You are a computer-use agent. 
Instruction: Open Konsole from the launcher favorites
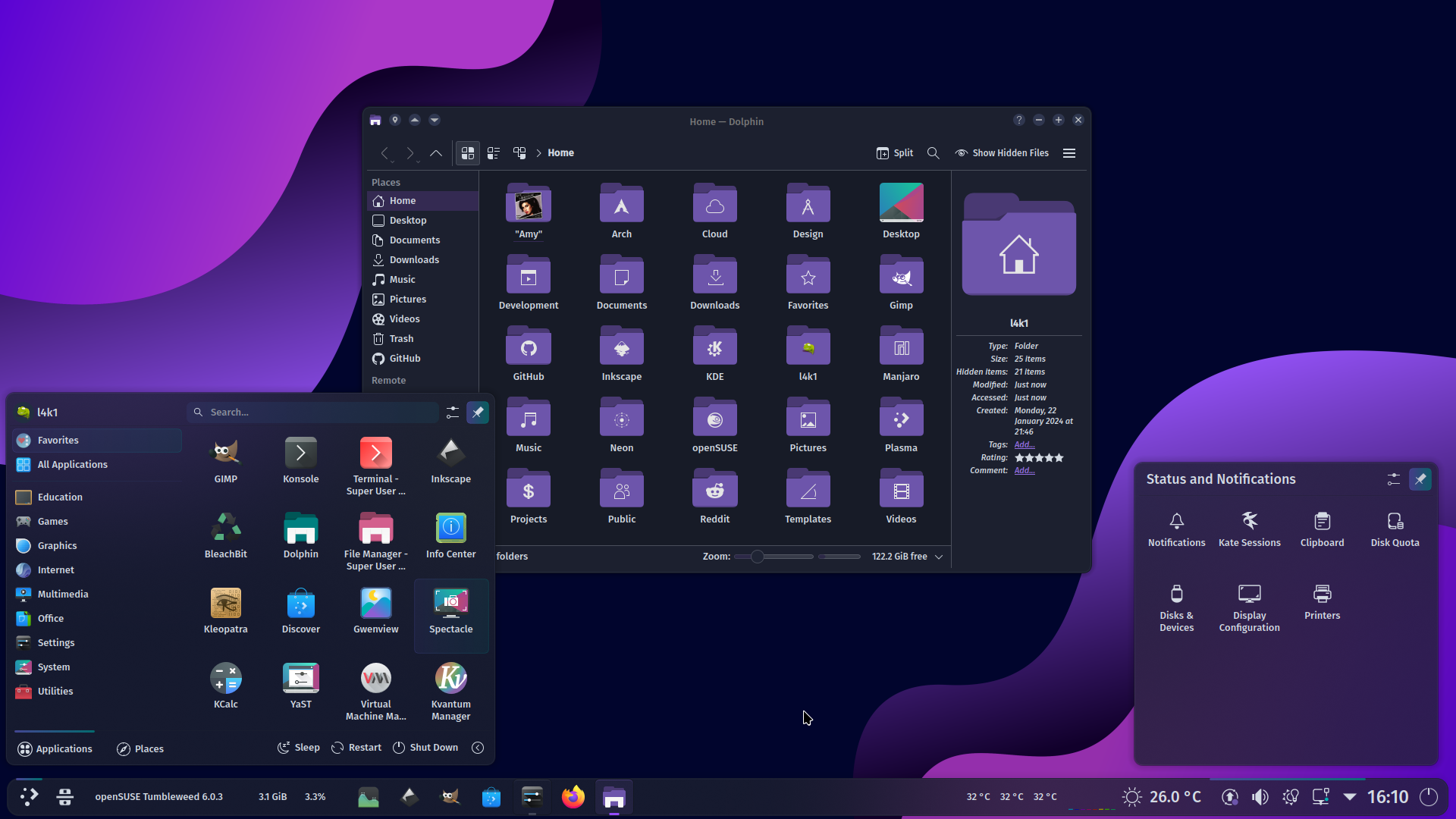point(300,460)
